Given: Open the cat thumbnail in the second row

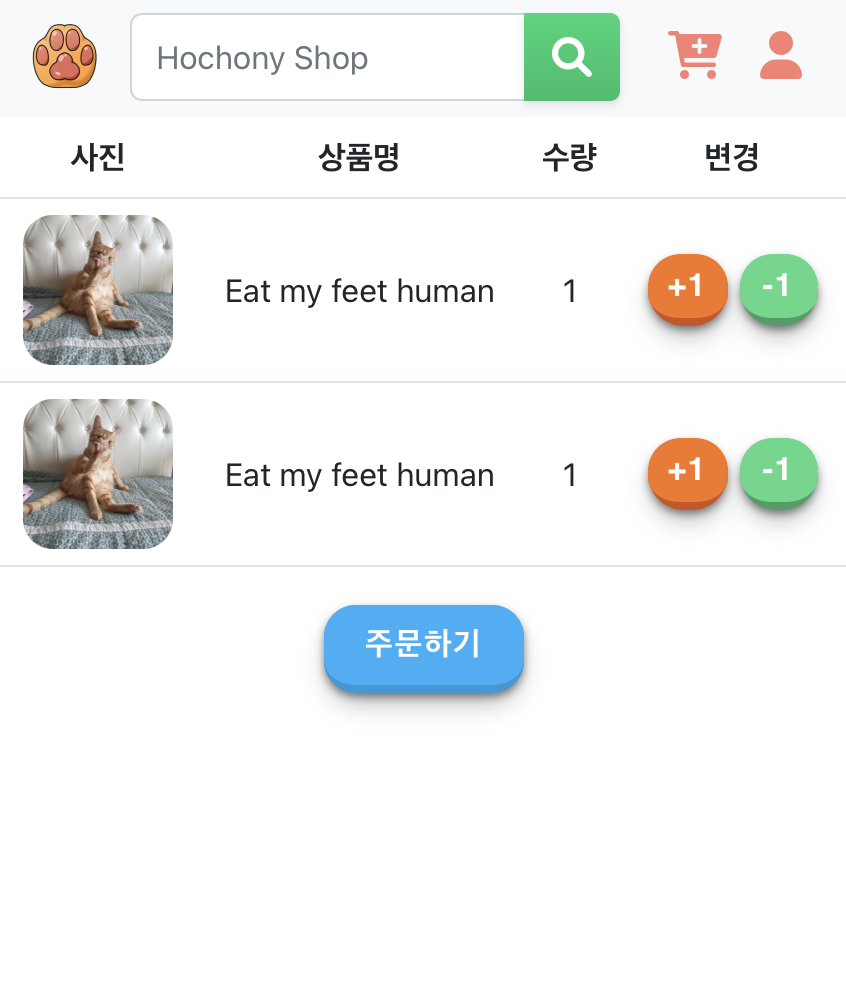Looking at the screenshot, I should coord(98,474).
